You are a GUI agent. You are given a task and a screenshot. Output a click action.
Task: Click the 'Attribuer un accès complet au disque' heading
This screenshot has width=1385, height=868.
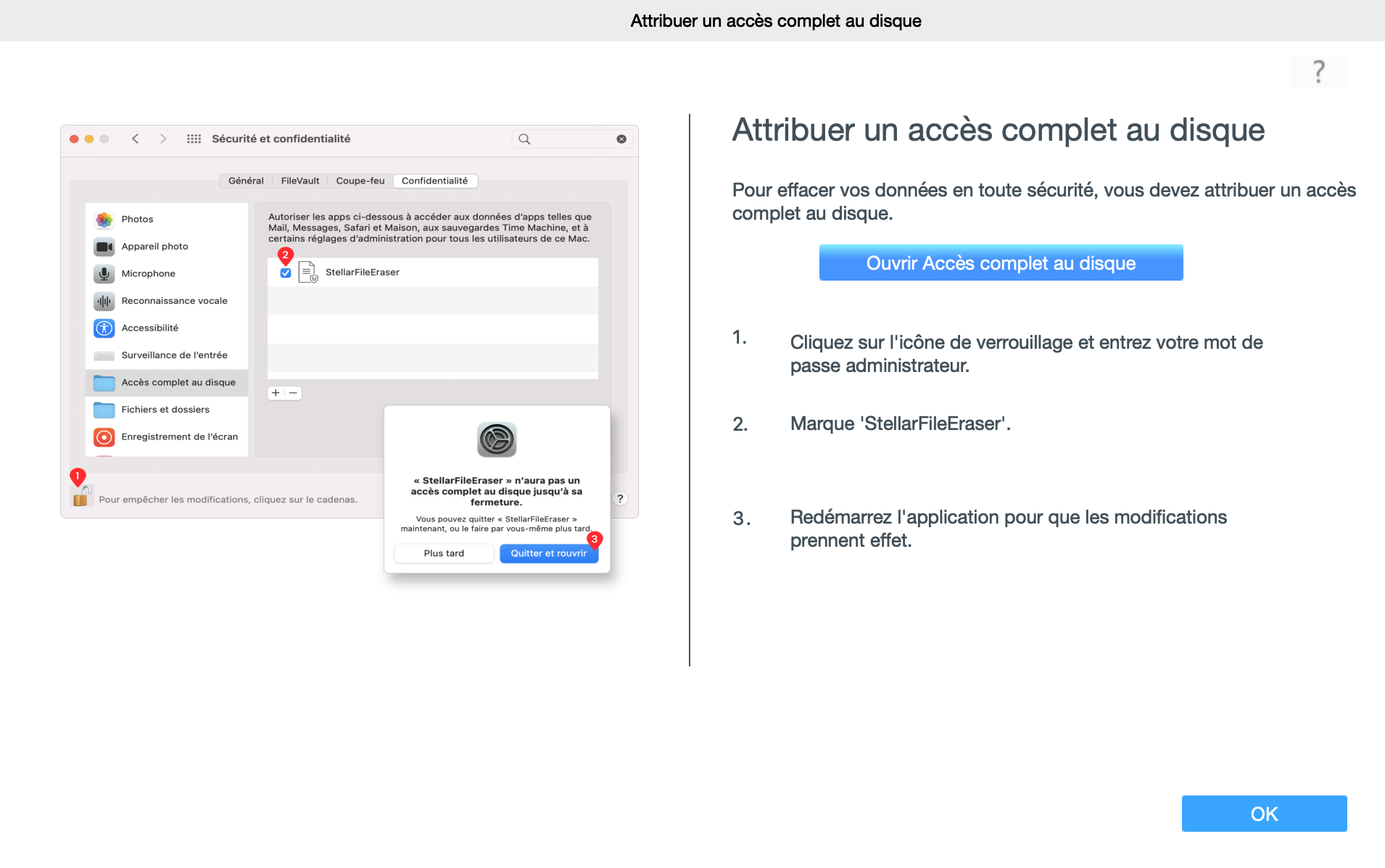click(x=999, y=131)
